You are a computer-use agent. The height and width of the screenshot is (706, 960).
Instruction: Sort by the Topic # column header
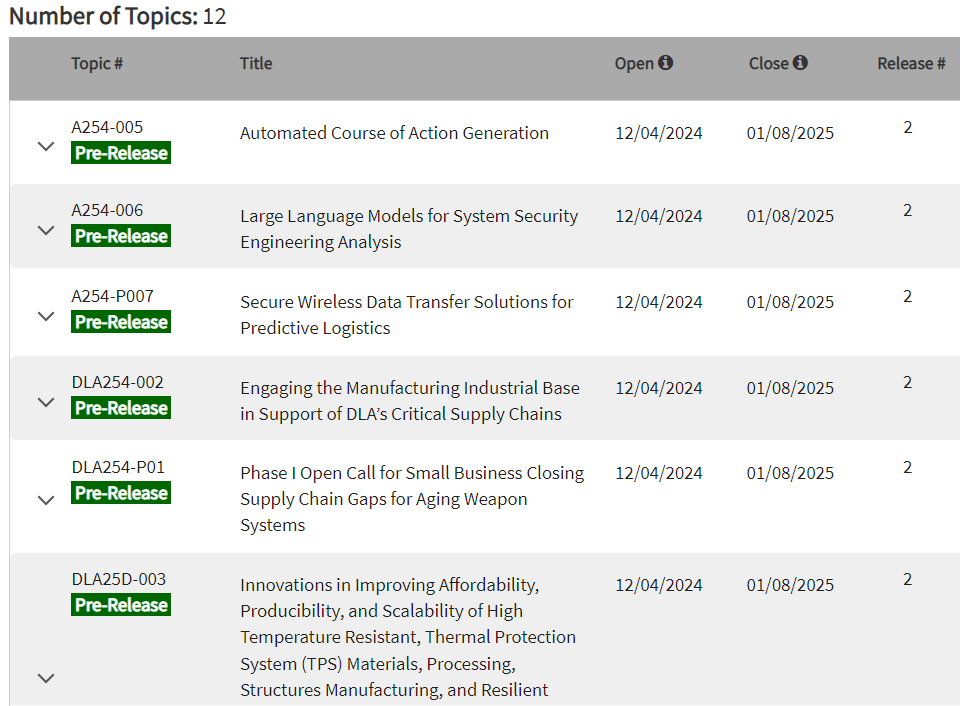(97, 63)
